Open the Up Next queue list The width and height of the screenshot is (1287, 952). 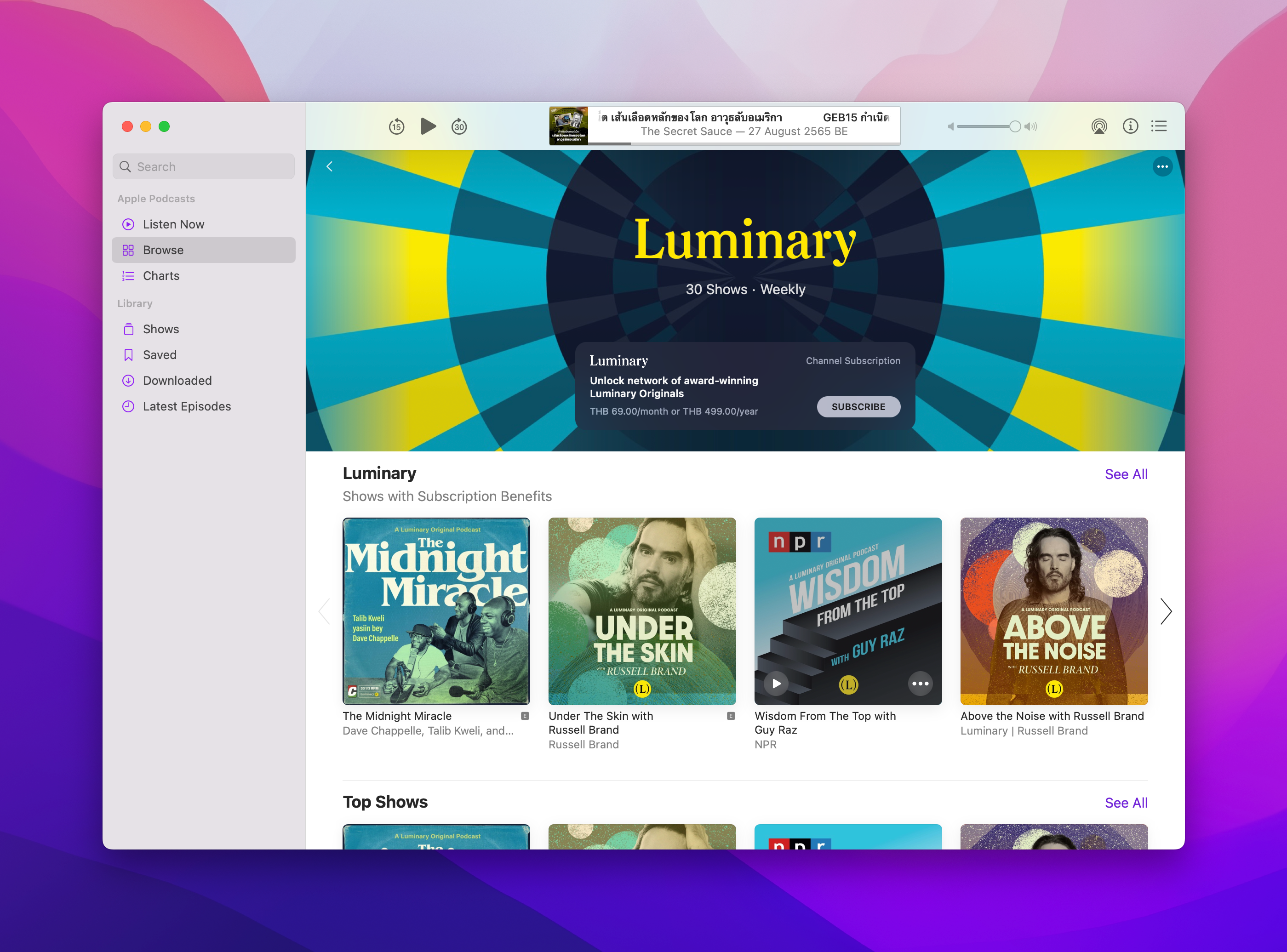click(x=1159, y=126)
